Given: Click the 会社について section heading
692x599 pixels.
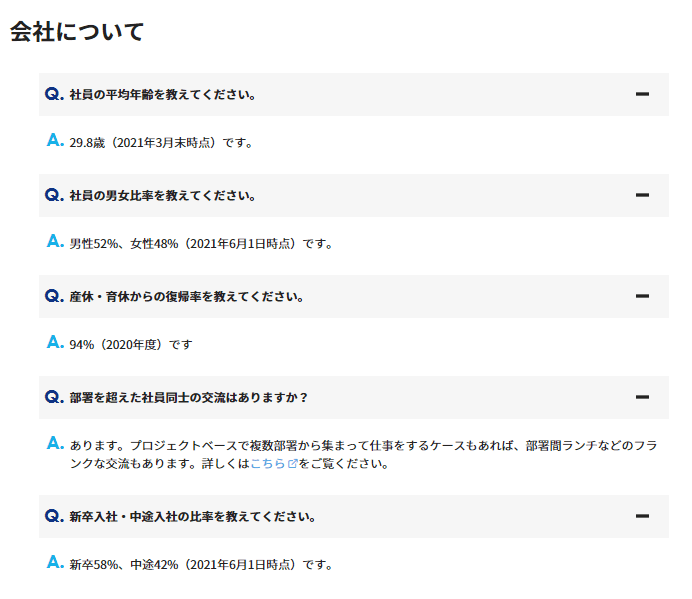Looking at the screenshot, I should 77,31.
